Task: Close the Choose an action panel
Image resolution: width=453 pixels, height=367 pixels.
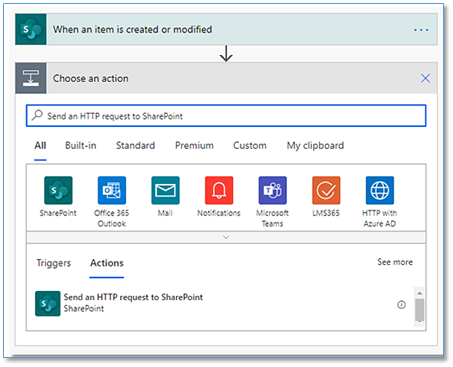Action: pyautogui.click(x=425, y=78)
